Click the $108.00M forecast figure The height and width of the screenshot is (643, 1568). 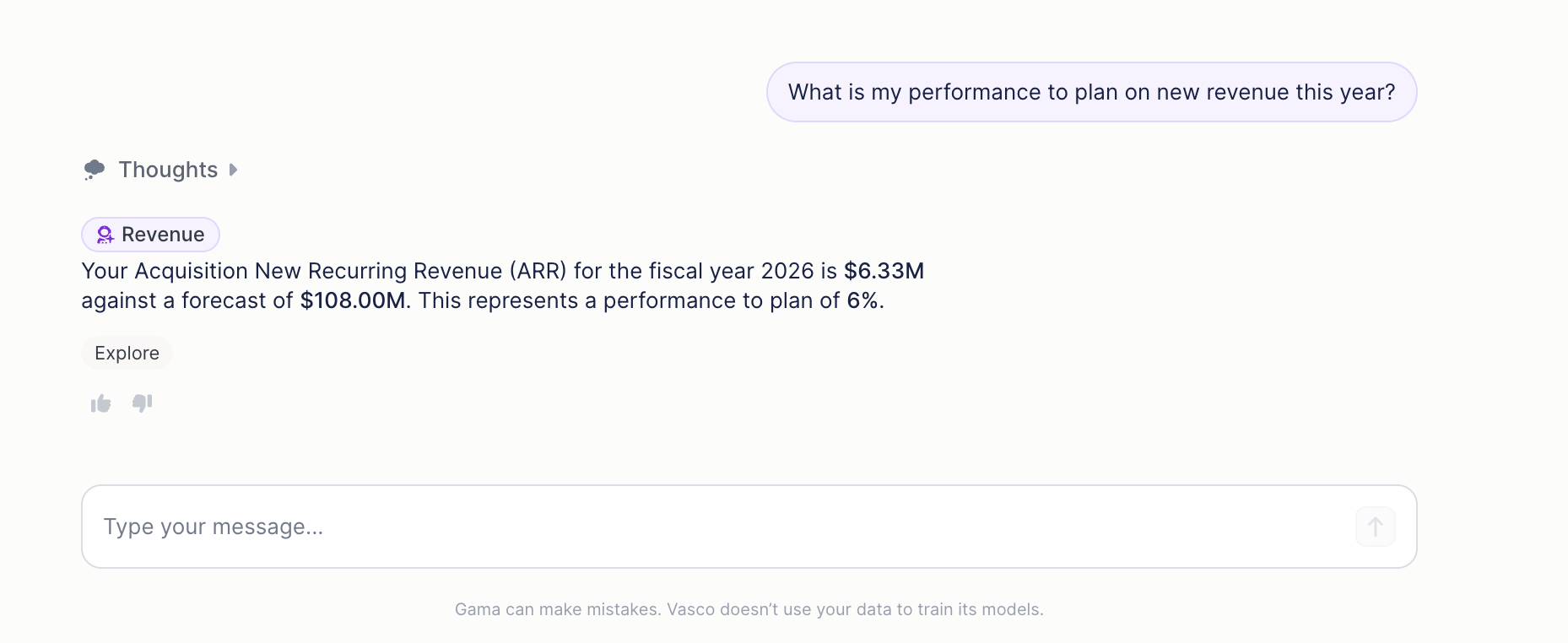[x=353, y=300]
